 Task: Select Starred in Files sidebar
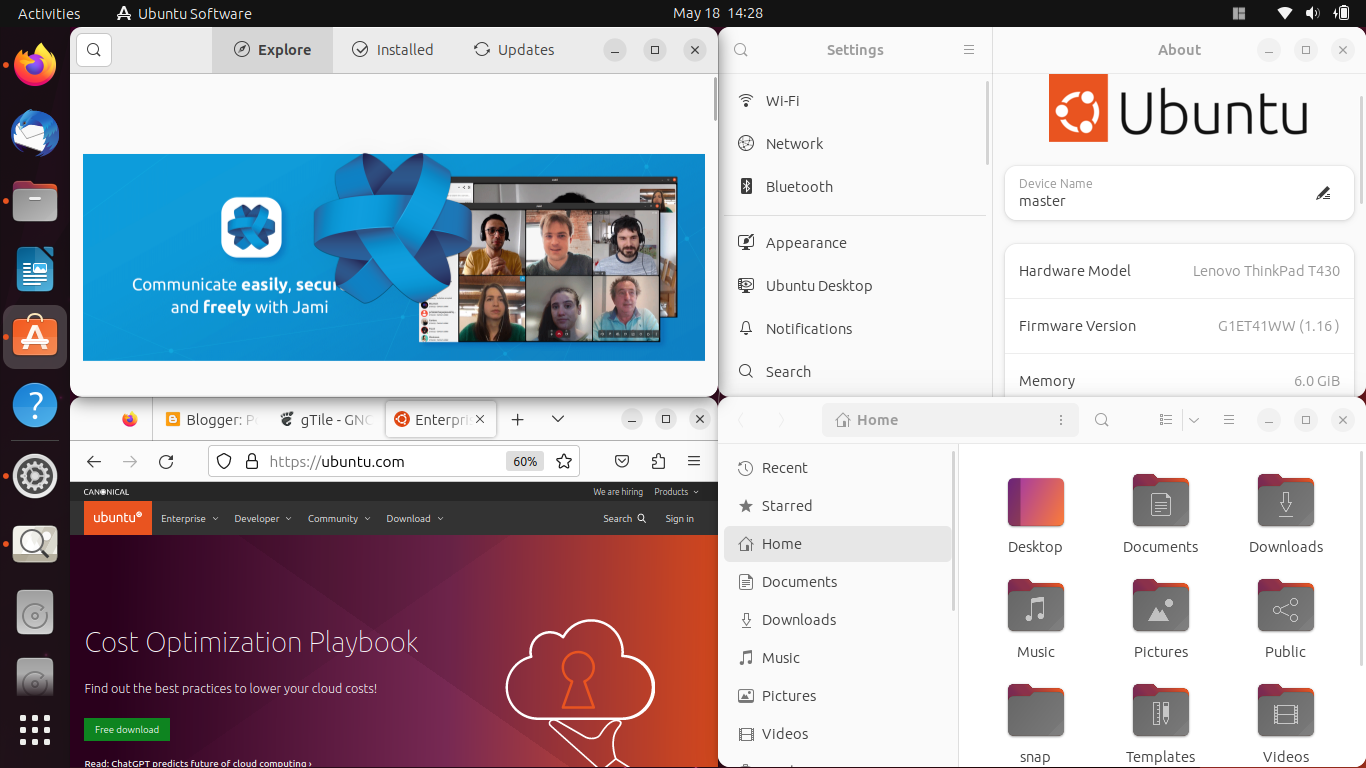click(838, 506)
